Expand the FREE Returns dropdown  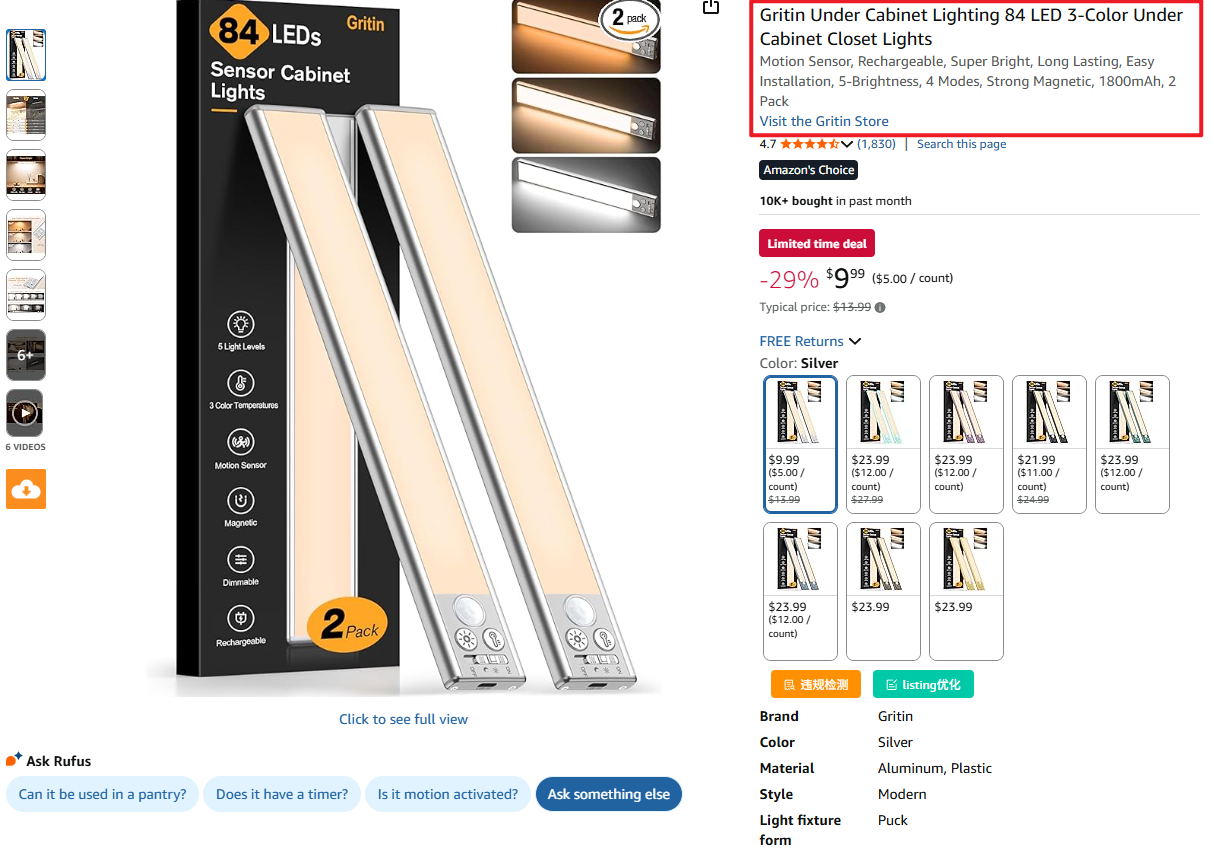810,341
